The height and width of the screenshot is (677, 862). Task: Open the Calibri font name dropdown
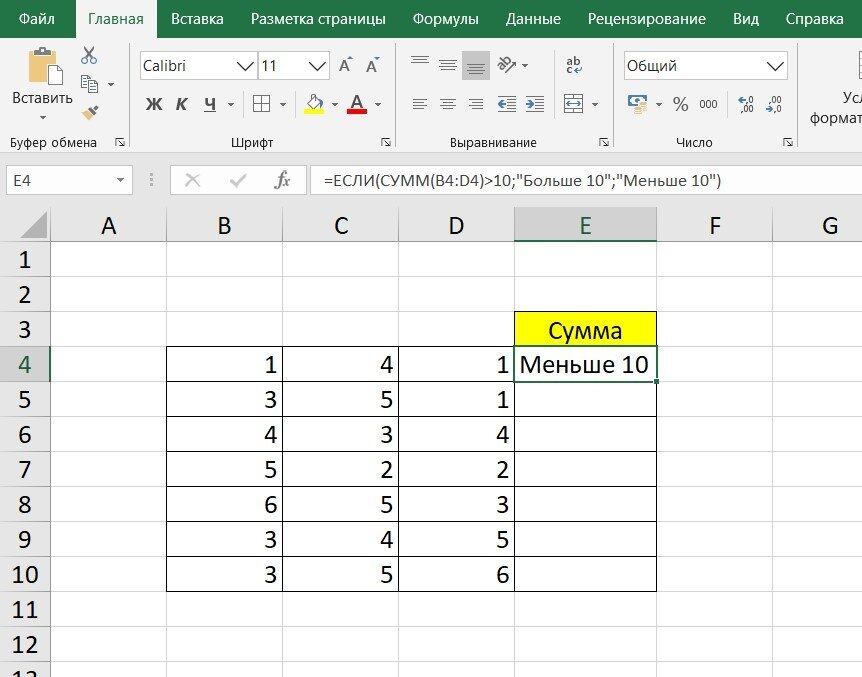(244, 66)
